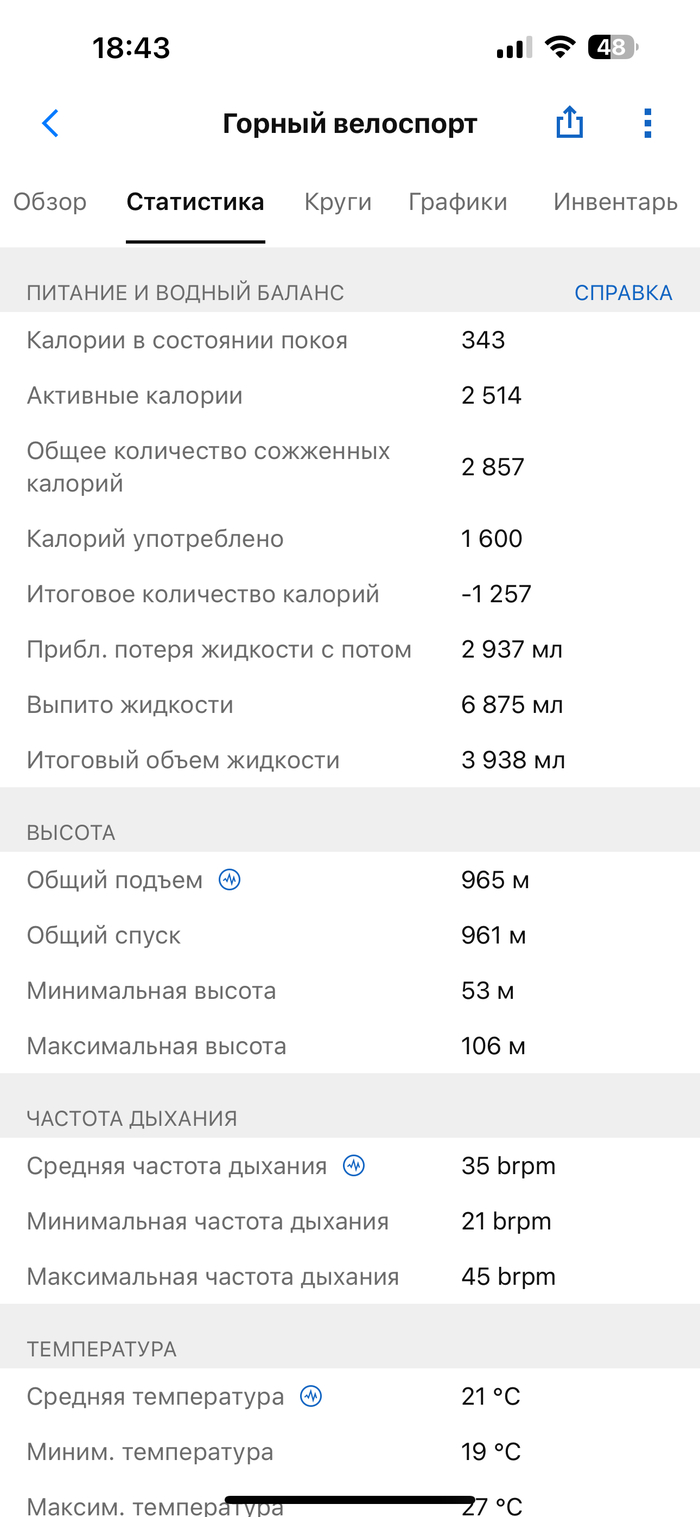Open the Круги tab

tap(338, 202)
